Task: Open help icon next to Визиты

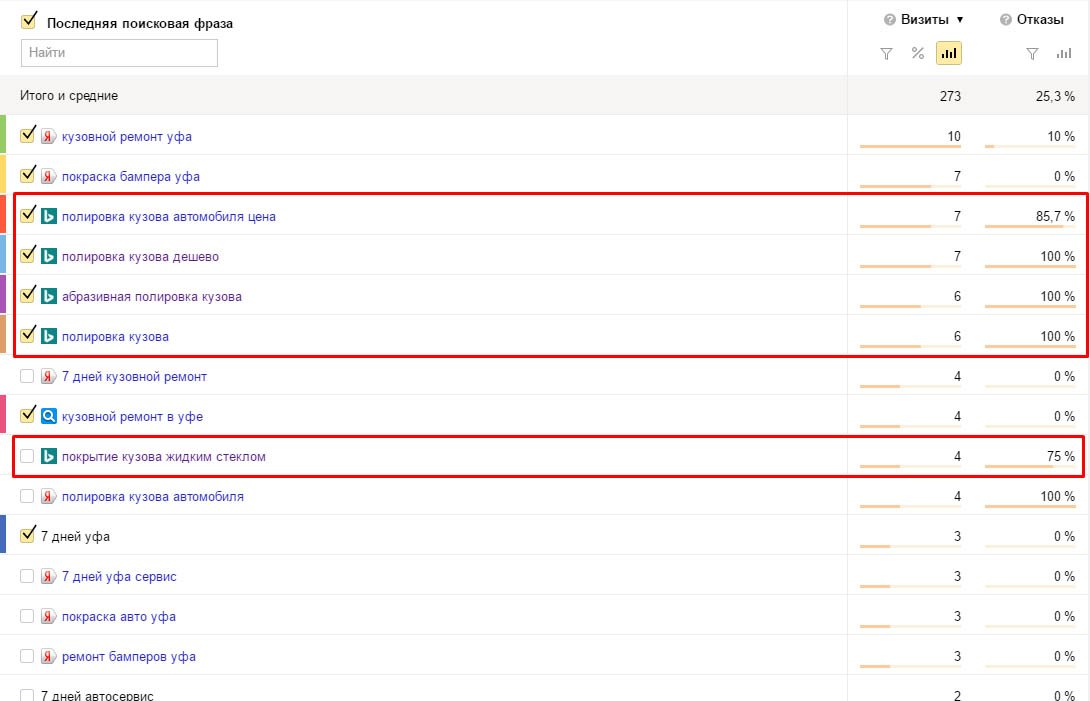Action: click(889, 20)
